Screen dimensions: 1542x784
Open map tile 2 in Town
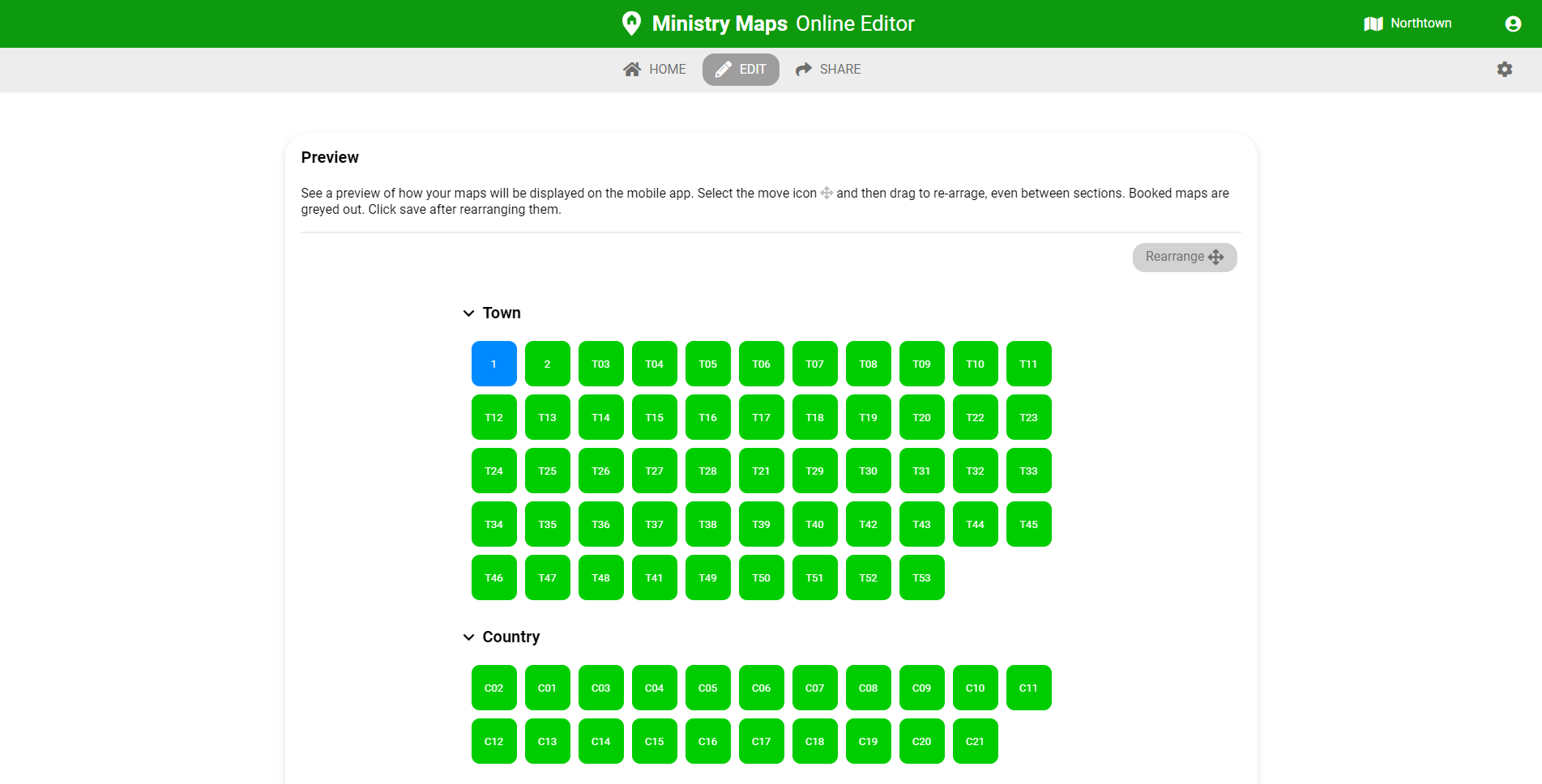tap(548, 364)
